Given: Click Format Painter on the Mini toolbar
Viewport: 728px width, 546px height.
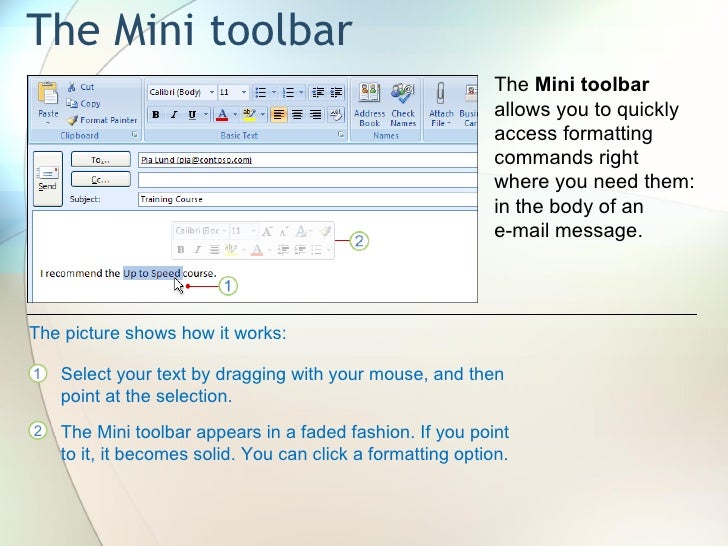Looking at the screenshot, I should tap(326, 231).
